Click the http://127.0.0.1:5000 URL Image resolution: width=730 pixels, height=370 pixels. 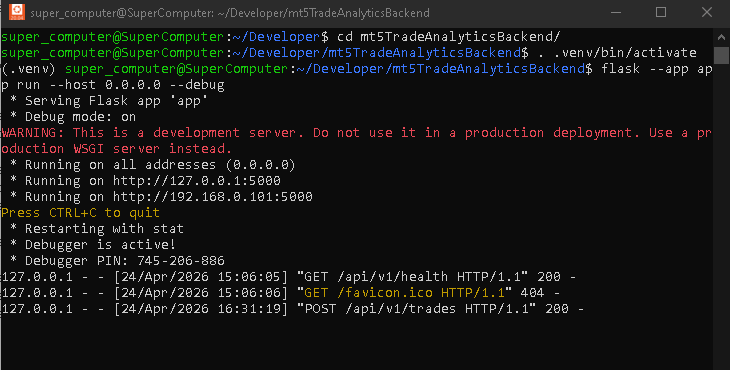(197, 181)
